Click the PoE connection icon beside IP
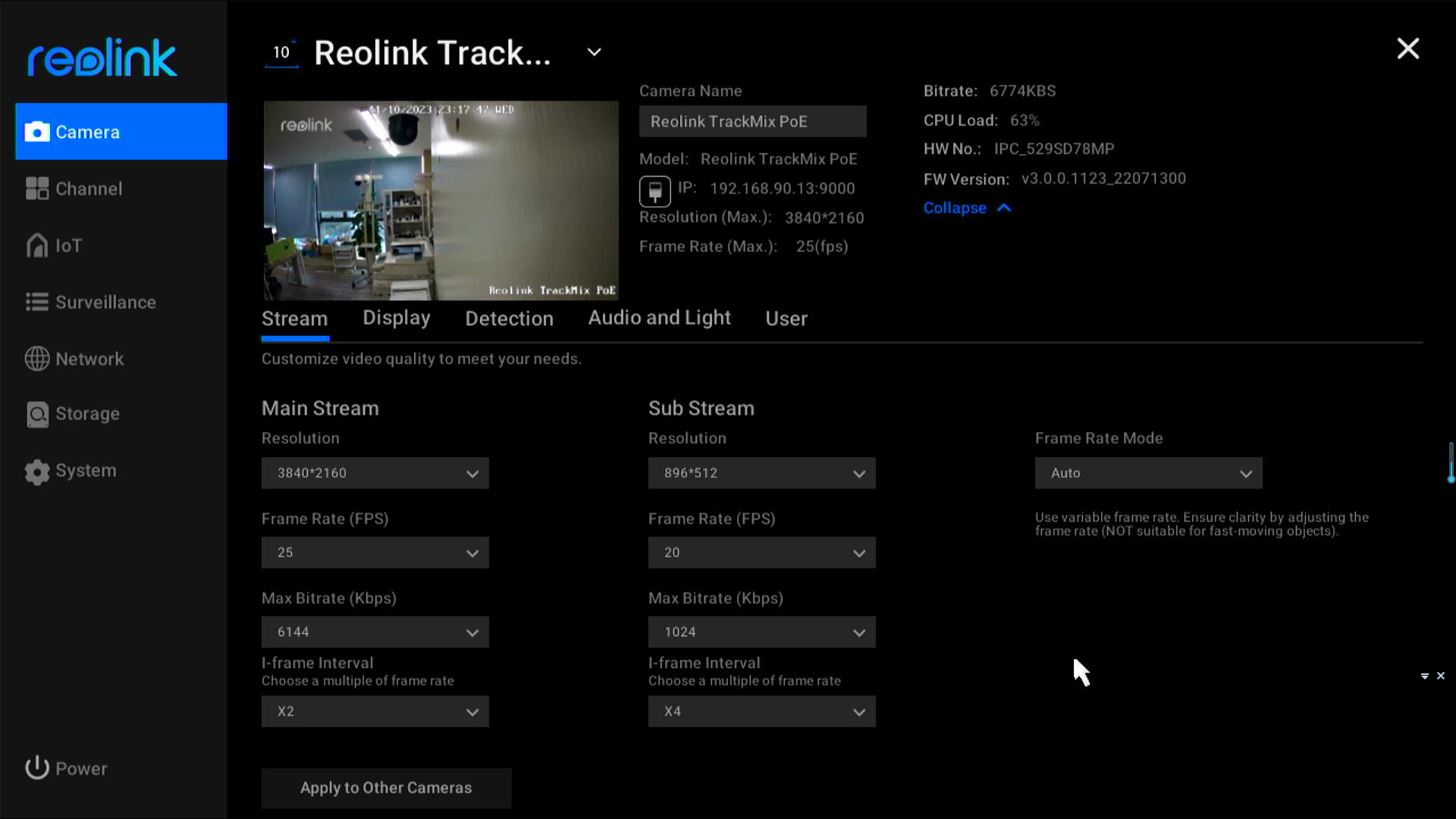The image size is (1456, 819). pos(654,190)
